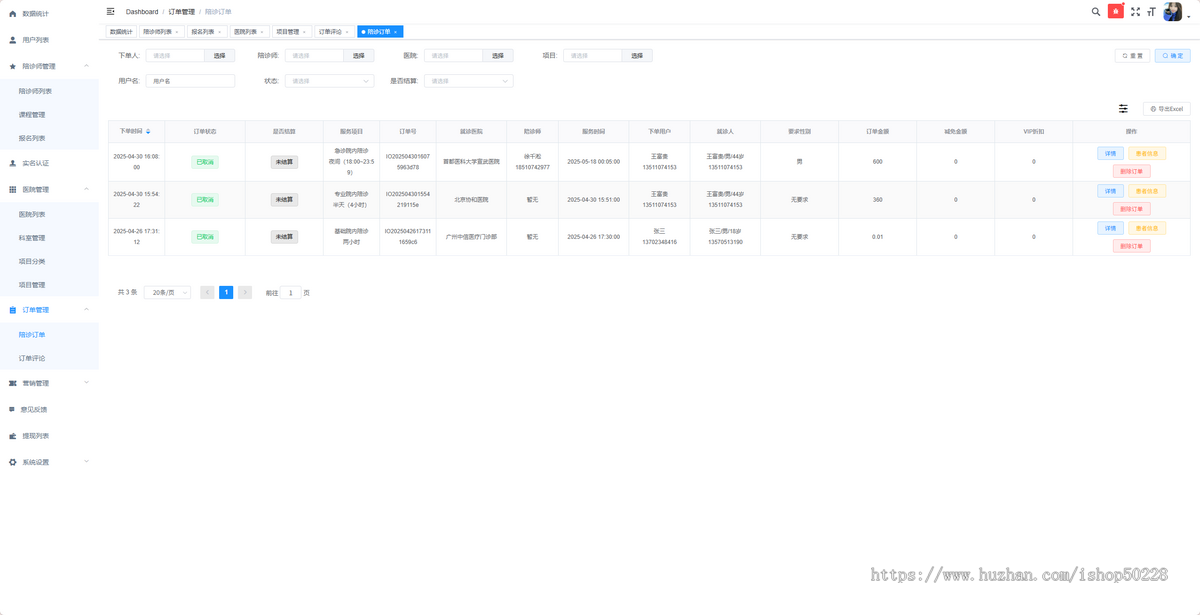Viewport: 1200px width, 615px height.
Task: Click the 重置 reset button
Action: [1132, 56]
